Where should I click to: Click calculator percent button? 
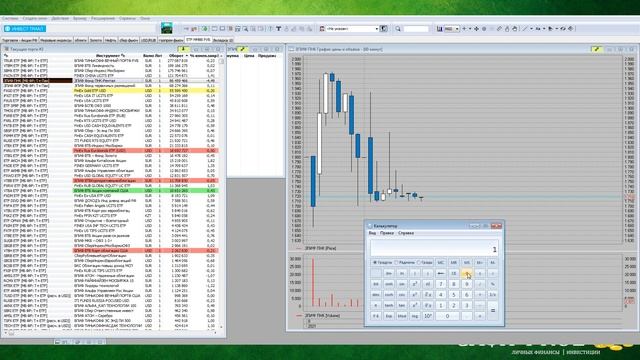(x=493, y=284)
